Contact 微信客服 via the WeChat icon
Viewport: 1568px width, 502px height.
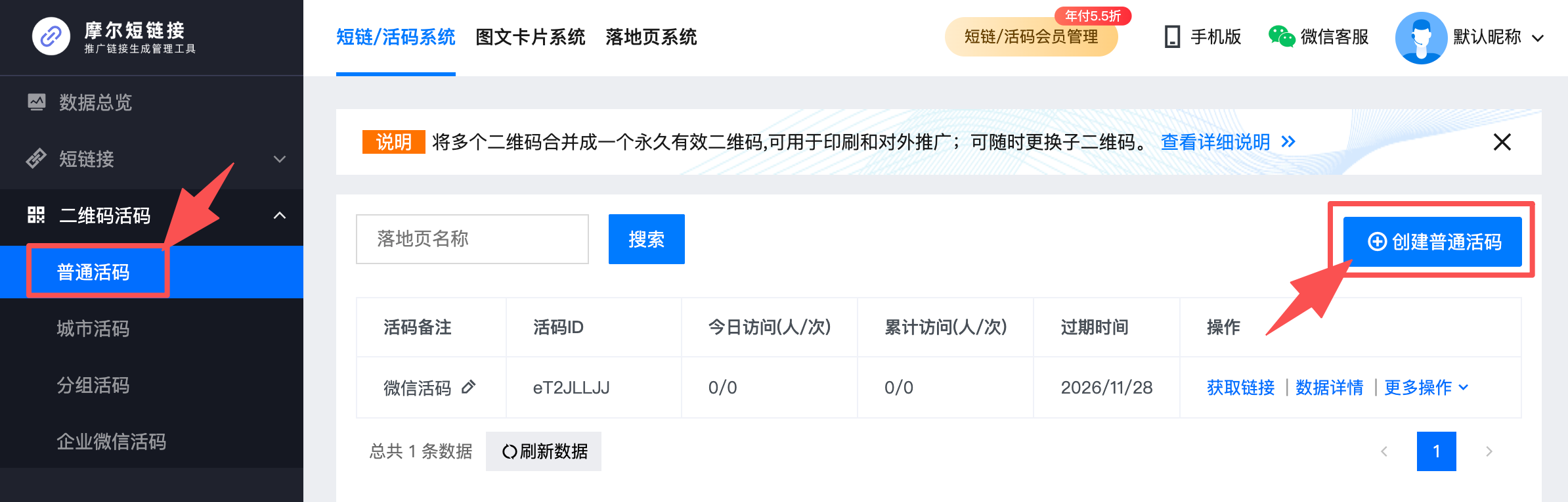coord(1281,37)
